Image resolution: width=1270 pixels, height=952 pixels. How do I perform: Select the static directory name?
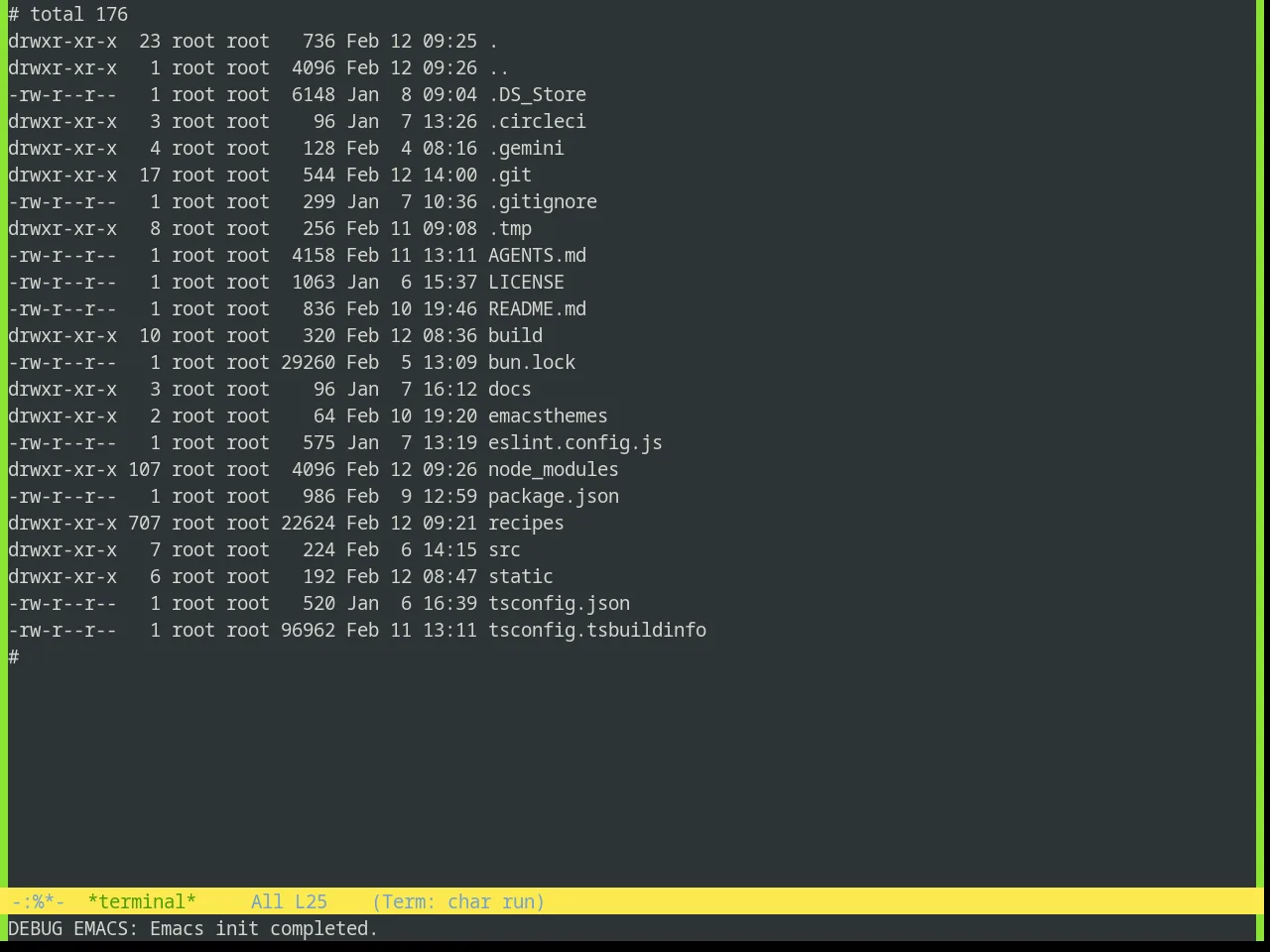pyautogui.click(x=521, y=576)
